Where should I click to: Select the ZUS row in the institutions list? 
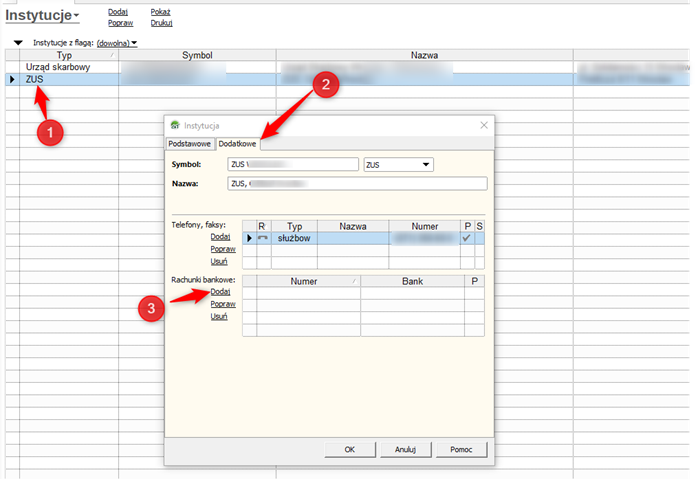click(x=347, y=79)
